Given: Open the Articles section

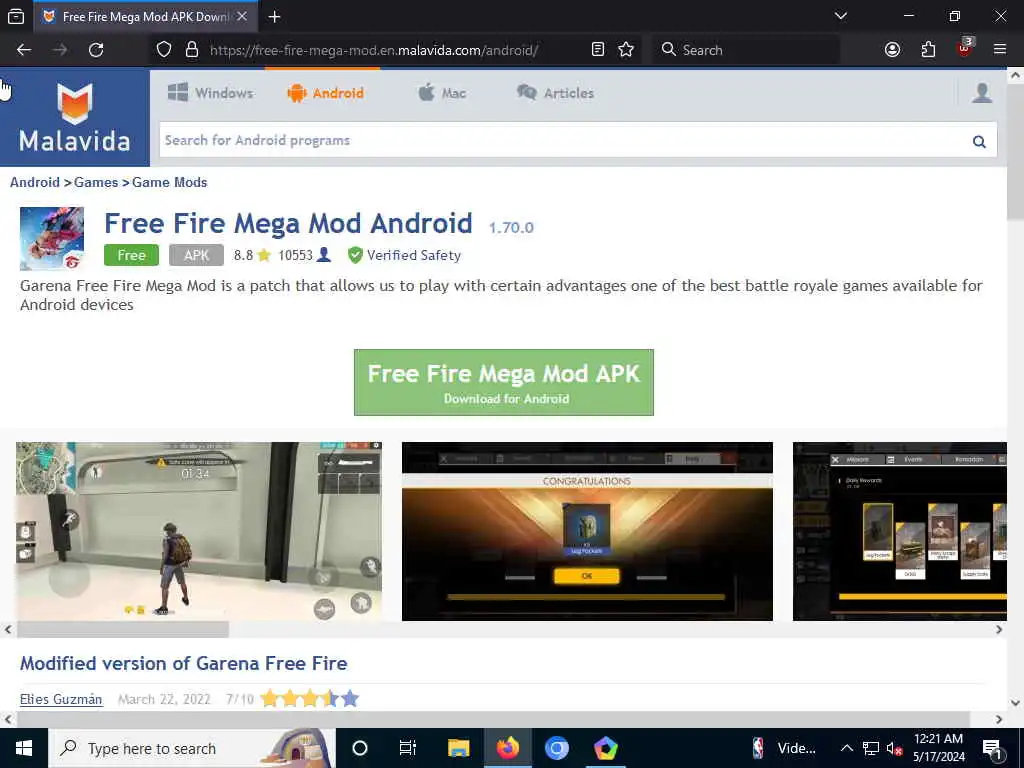Looking at the screenshot, I should (x=556, y=93).
